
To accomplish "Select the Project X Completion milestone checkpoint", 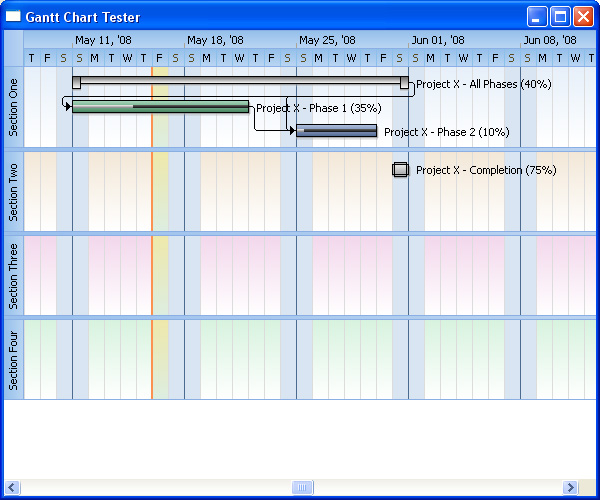I will pos(400,169).
